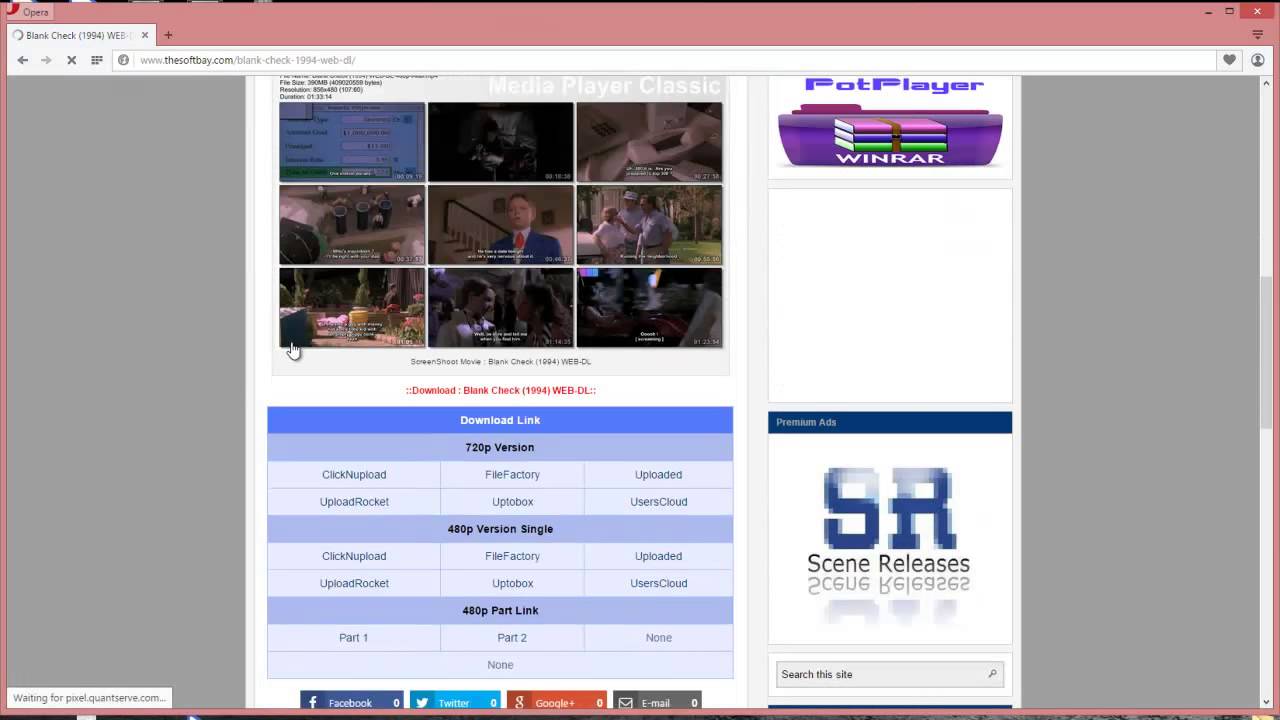
Task: Open the Part 1 download link
Action: click(x=353, y=638)
